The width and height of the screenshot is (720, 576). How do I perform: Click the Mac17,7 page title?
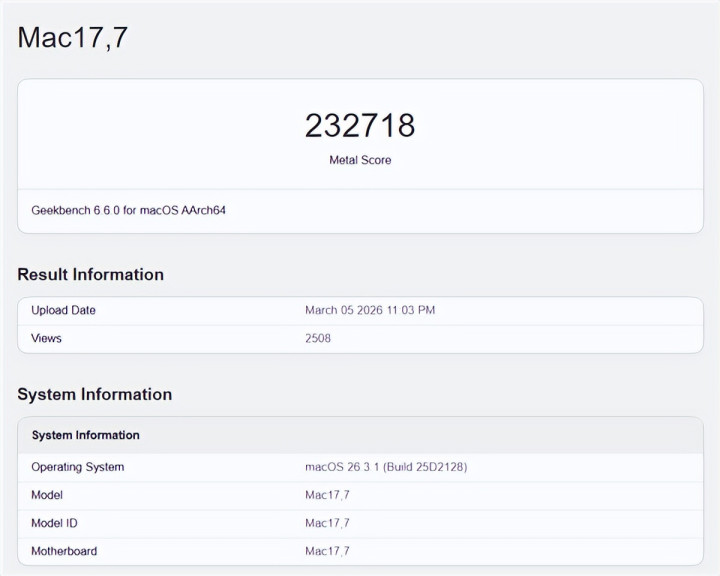73,38
